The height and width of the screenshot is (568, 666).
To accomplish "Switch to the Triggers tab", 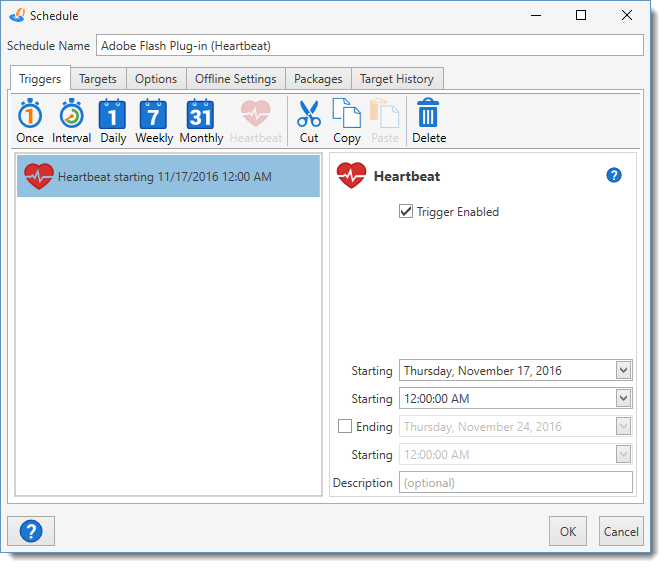I will tap(40, 79).
